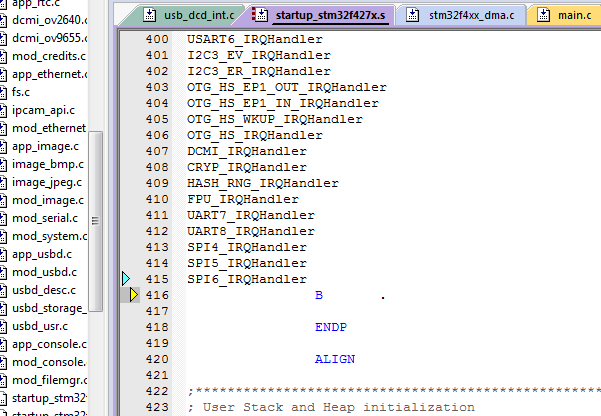The width and height of the screenshot is (601, 416).
Task: Click the file icon on startup_stm32f427x.s tab
Action: coord(259,15)
